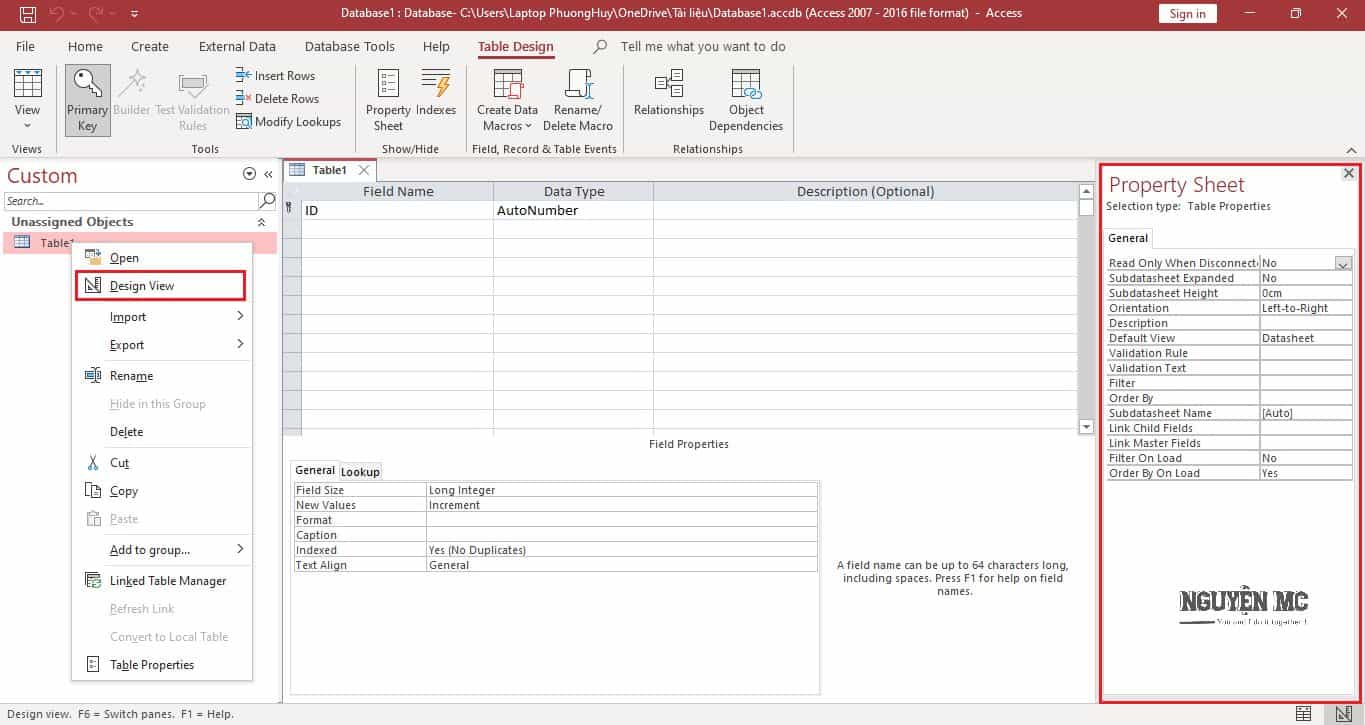Expand the View dropdown button
The width and height of the screenshot is (1365, 725).
27,125
